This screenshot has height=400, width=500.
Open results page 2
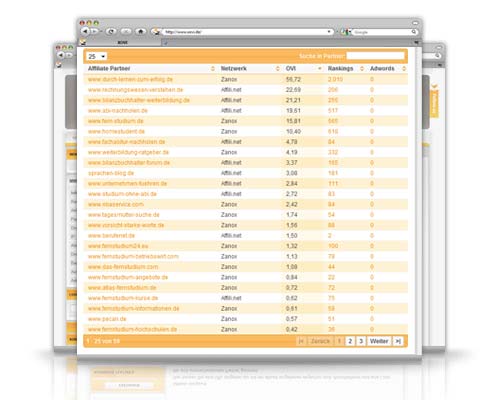coord(350,341)
